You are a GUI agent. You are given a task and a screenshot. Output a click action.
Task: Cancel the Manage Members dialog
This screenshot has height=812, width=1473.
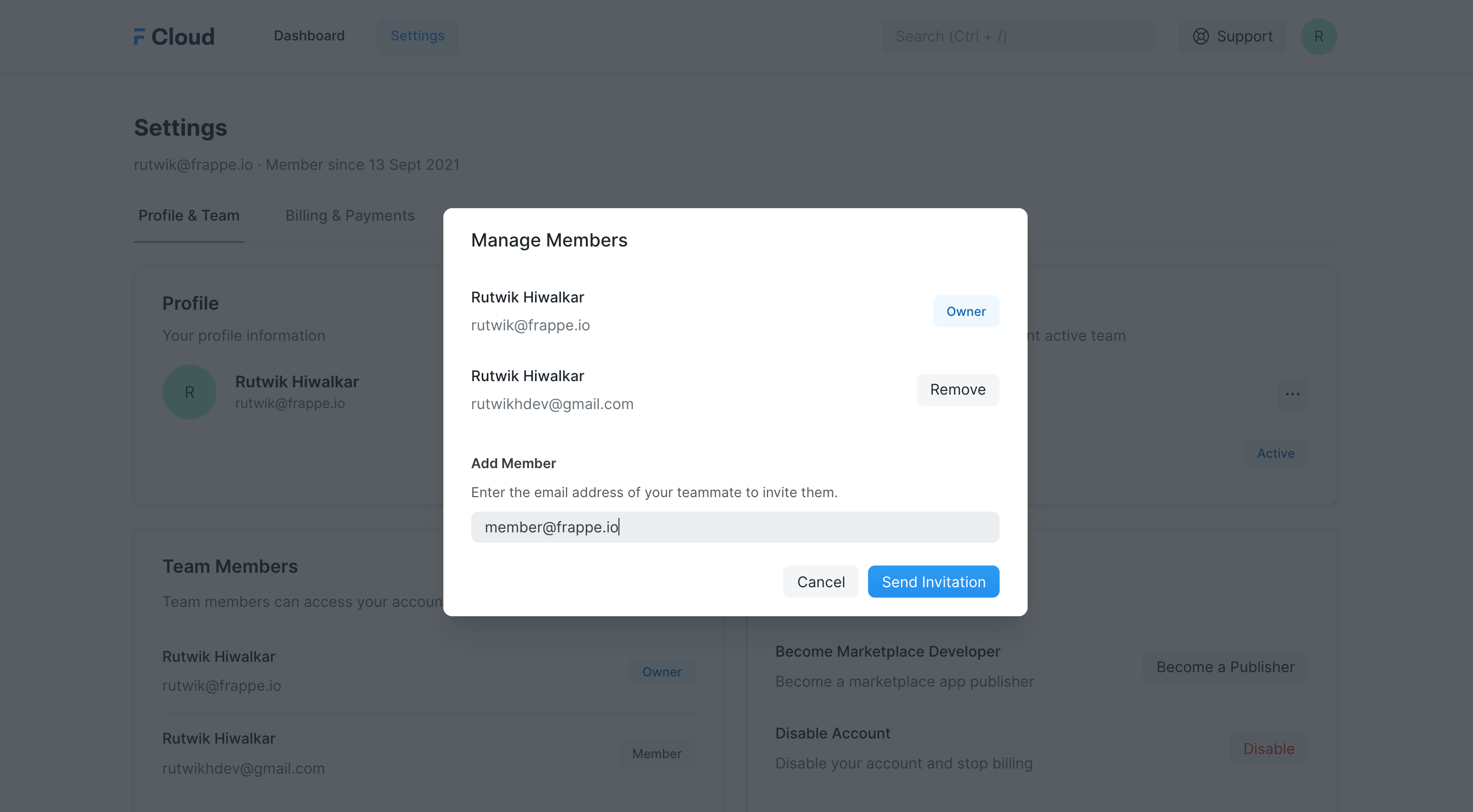[820, 582]
